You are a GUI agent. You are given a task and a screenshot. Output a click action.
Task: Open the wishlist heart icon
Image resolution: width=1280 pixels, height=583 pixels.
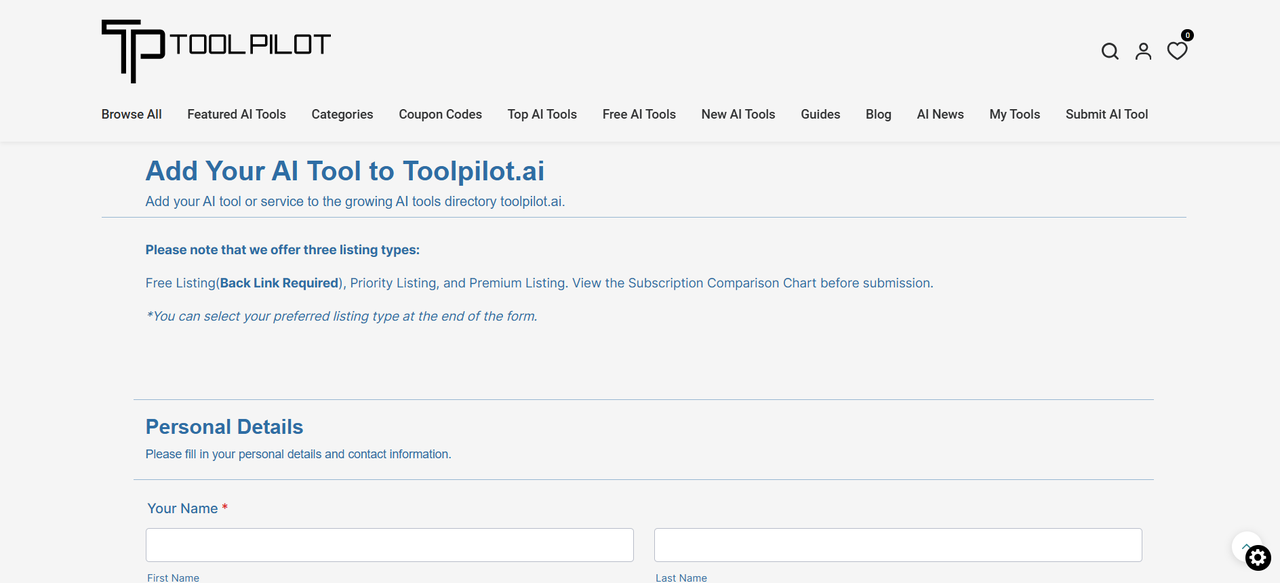(x=1177, y=51)
